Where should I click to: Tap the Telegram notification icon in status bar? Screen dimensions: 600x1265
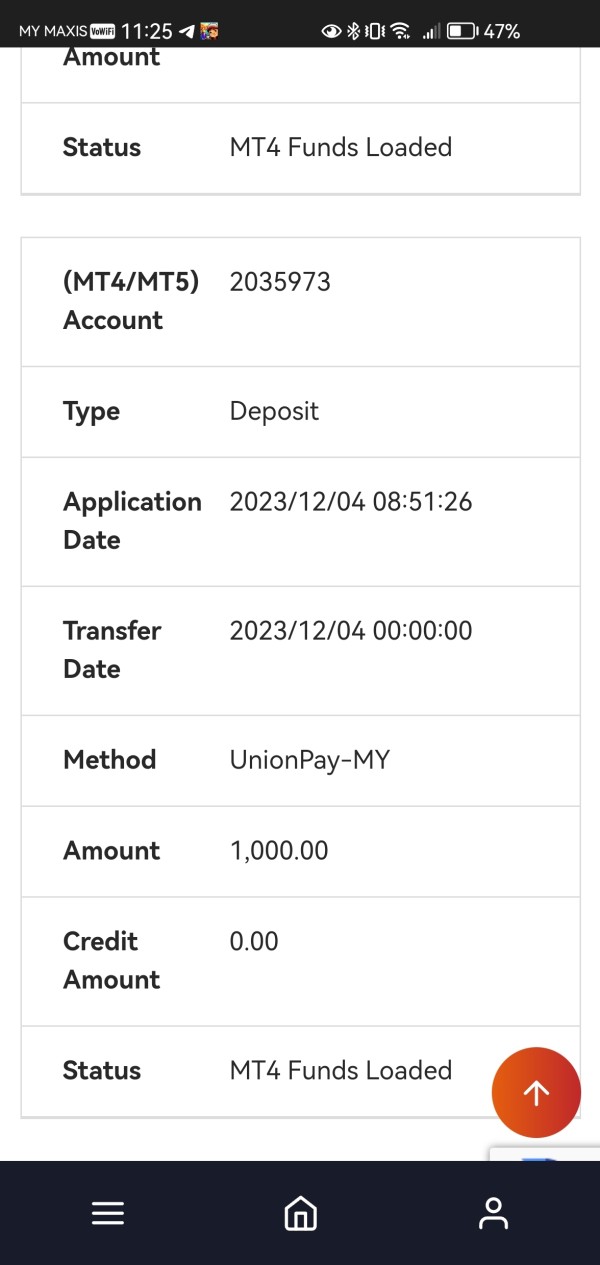[x=185, y=32]
